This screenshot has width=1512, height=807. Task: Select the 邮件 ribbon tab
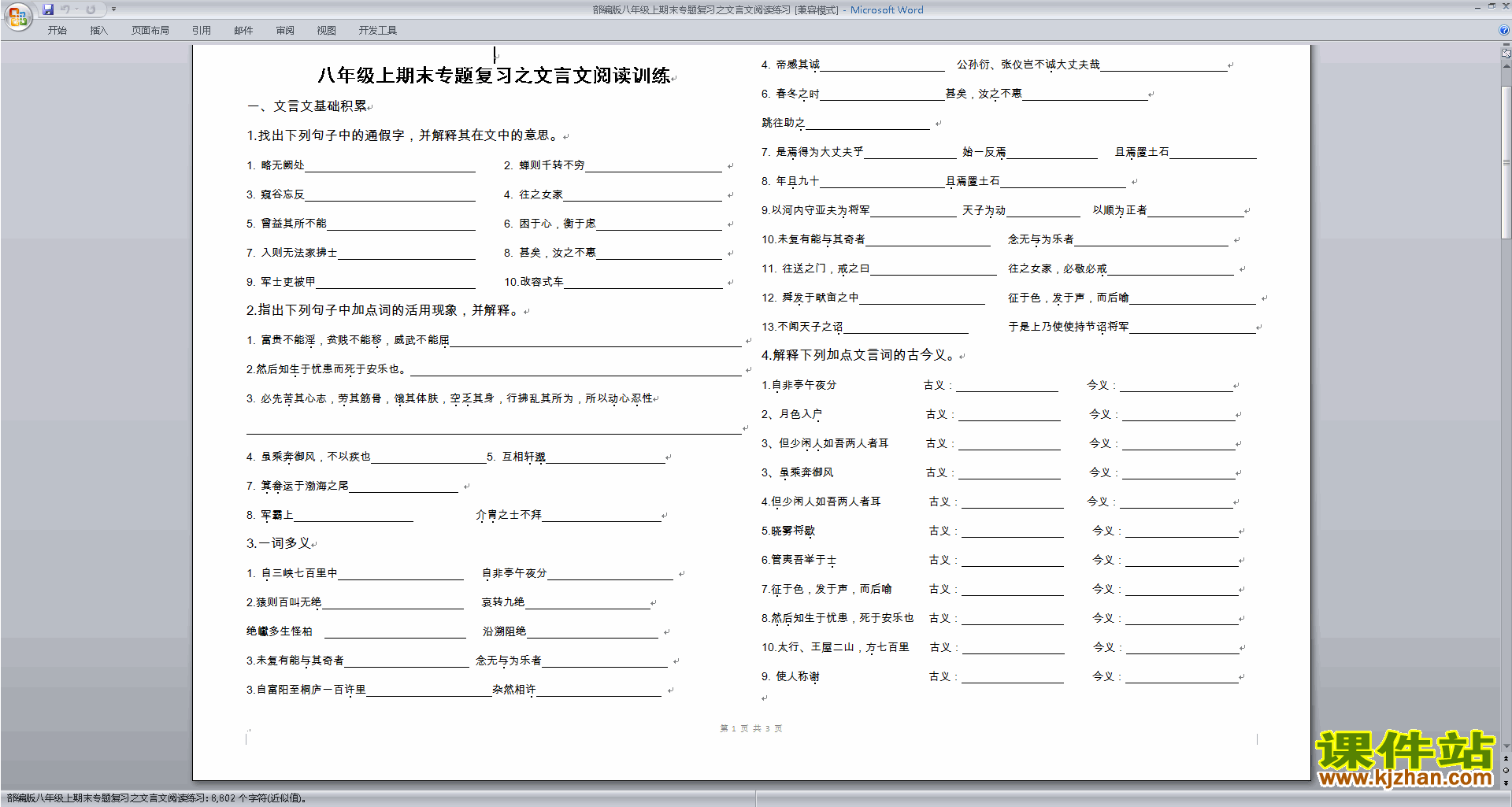coord(243,30)
